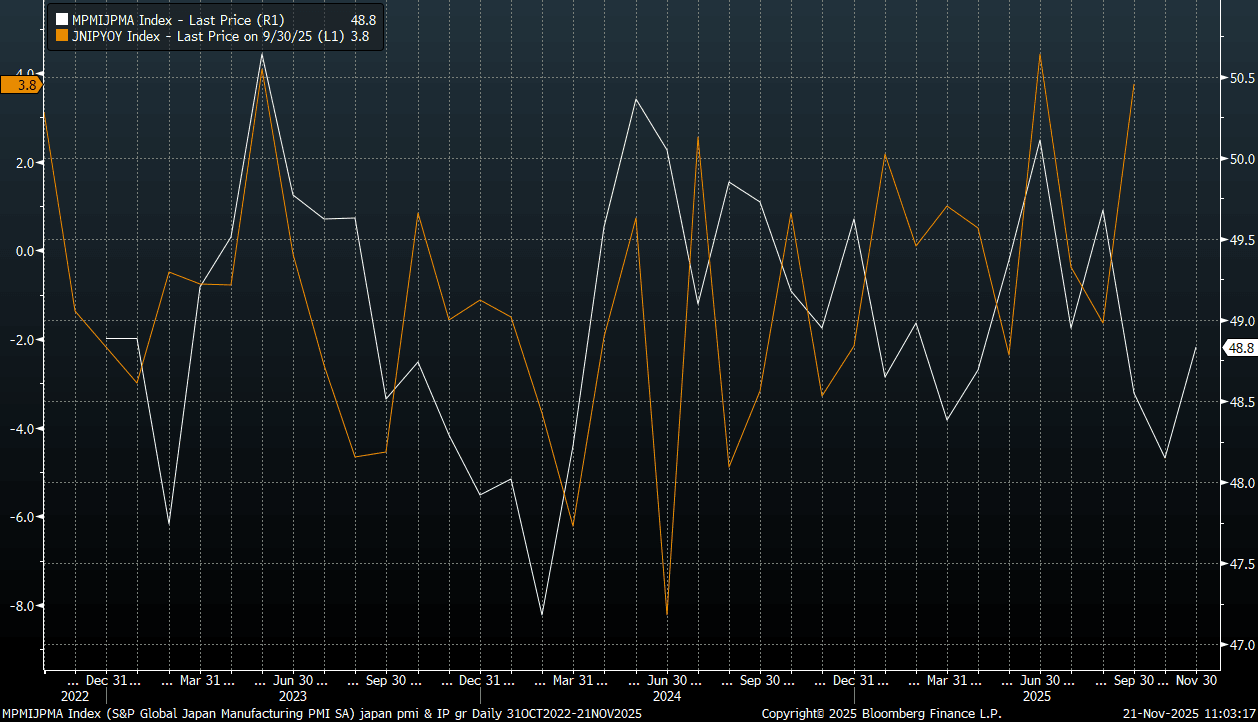Click the -8.0 tick on left axis
Screen dimensions: 1258x722
[24, 606]
